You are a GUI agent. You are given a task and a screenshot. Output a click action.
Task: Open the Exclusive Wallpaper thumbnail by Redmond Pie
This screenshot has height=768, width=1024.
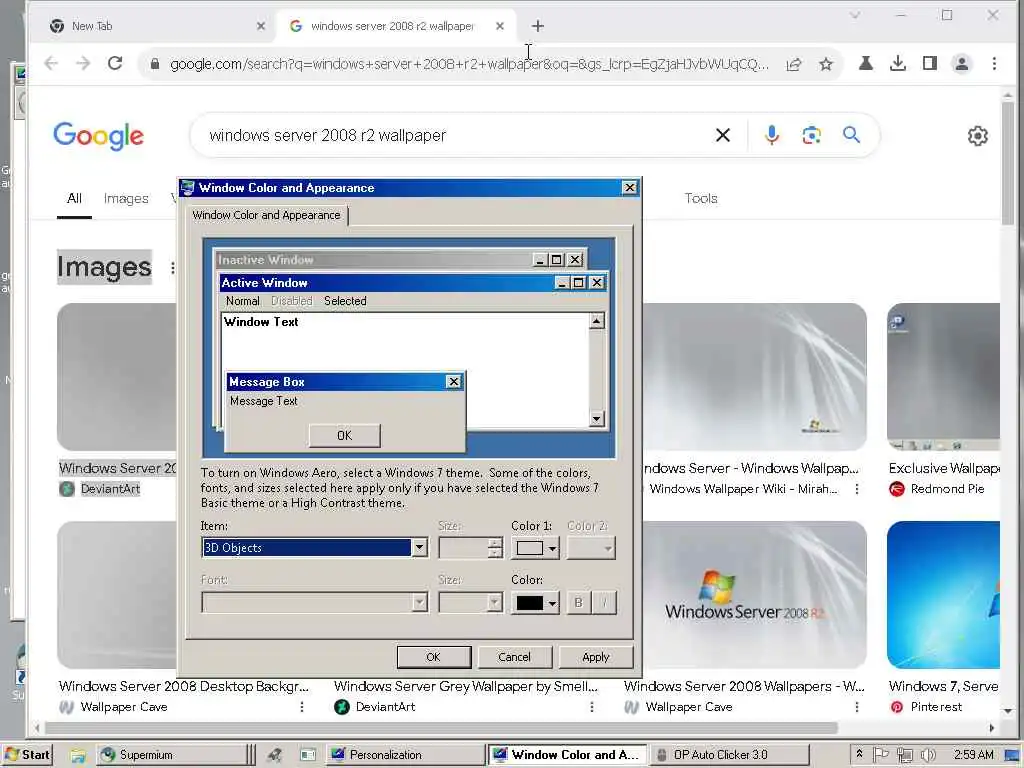943,376
